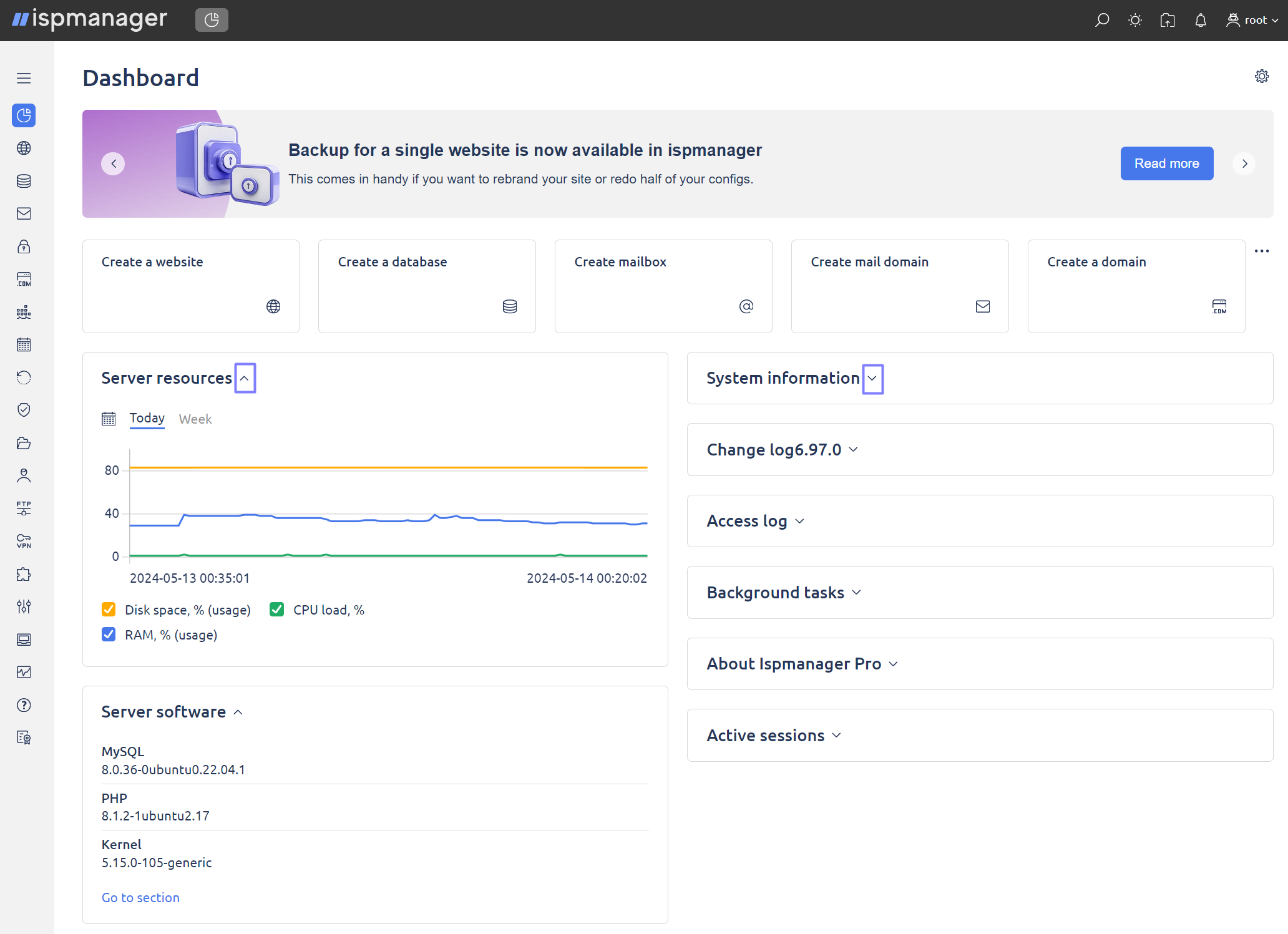1288x934 pixels.
Task: Collapse the Server software panel
Action: point(238,712)
